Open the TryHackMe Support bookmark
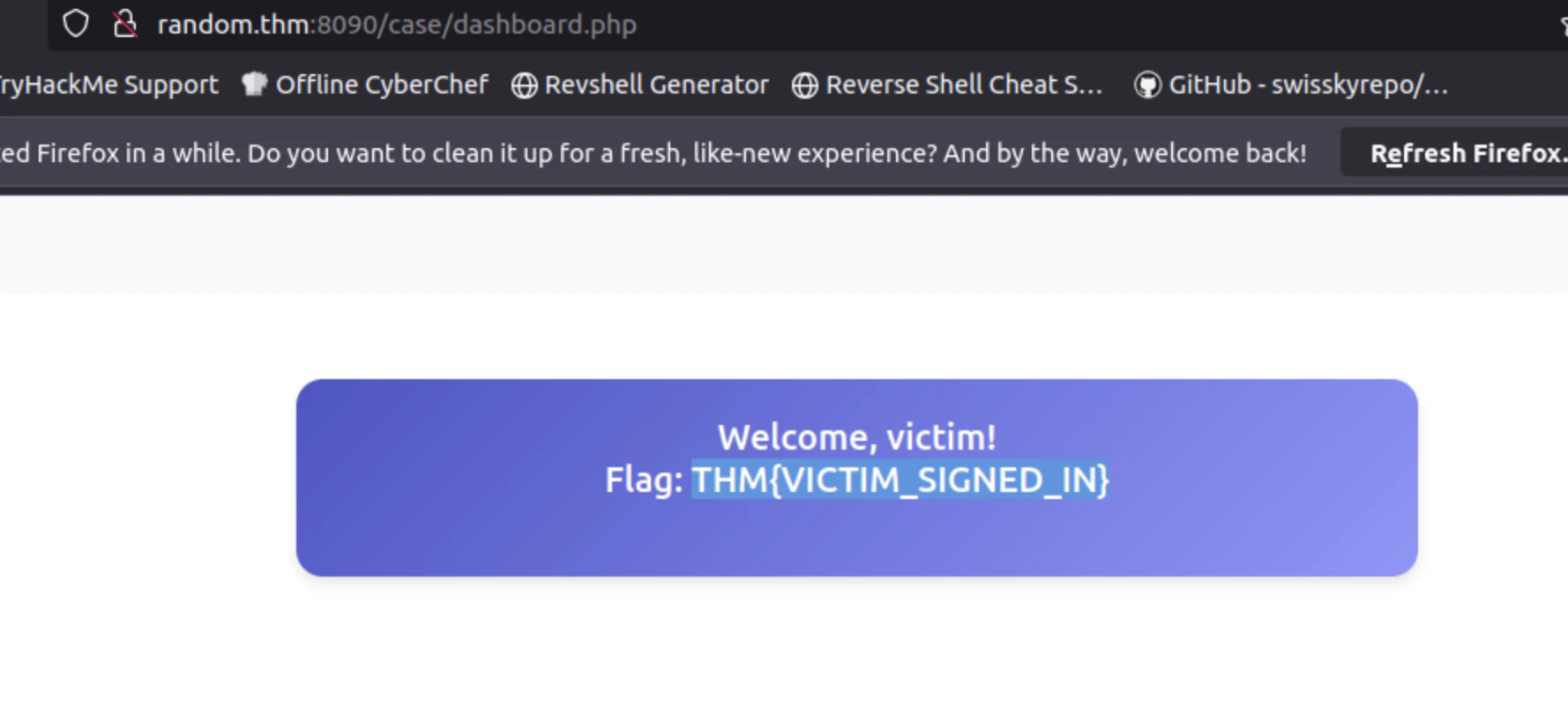This screenshot has height=723, width=1568. point(108,85)
